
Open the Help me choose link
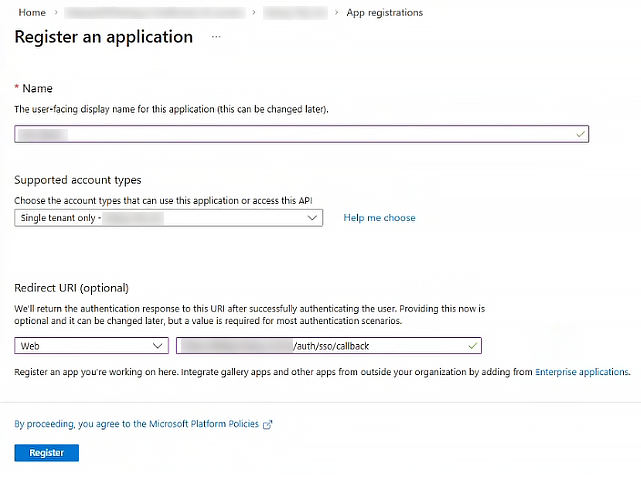[379, 218]
